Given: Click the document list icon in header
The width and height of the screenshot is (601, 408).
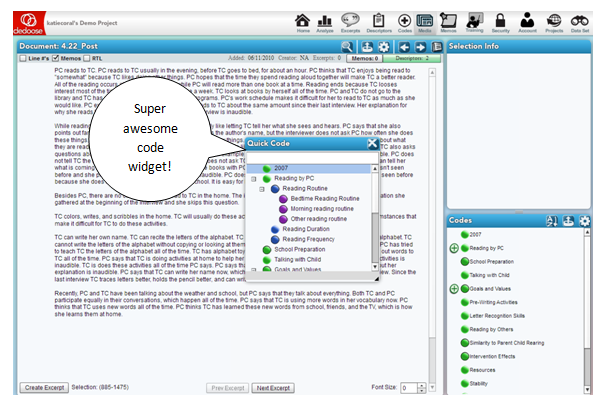Looking at the screenshot, I should click(437, 47).
